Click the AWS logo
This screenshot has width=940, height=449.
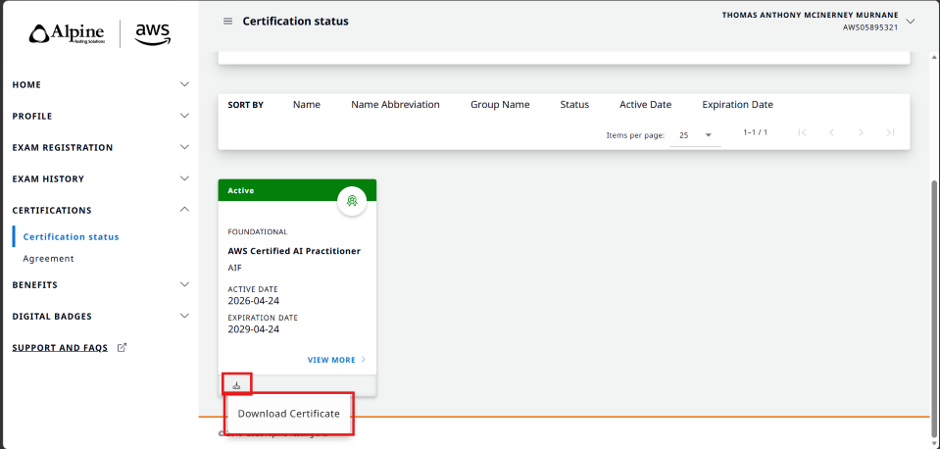(153, 34)
